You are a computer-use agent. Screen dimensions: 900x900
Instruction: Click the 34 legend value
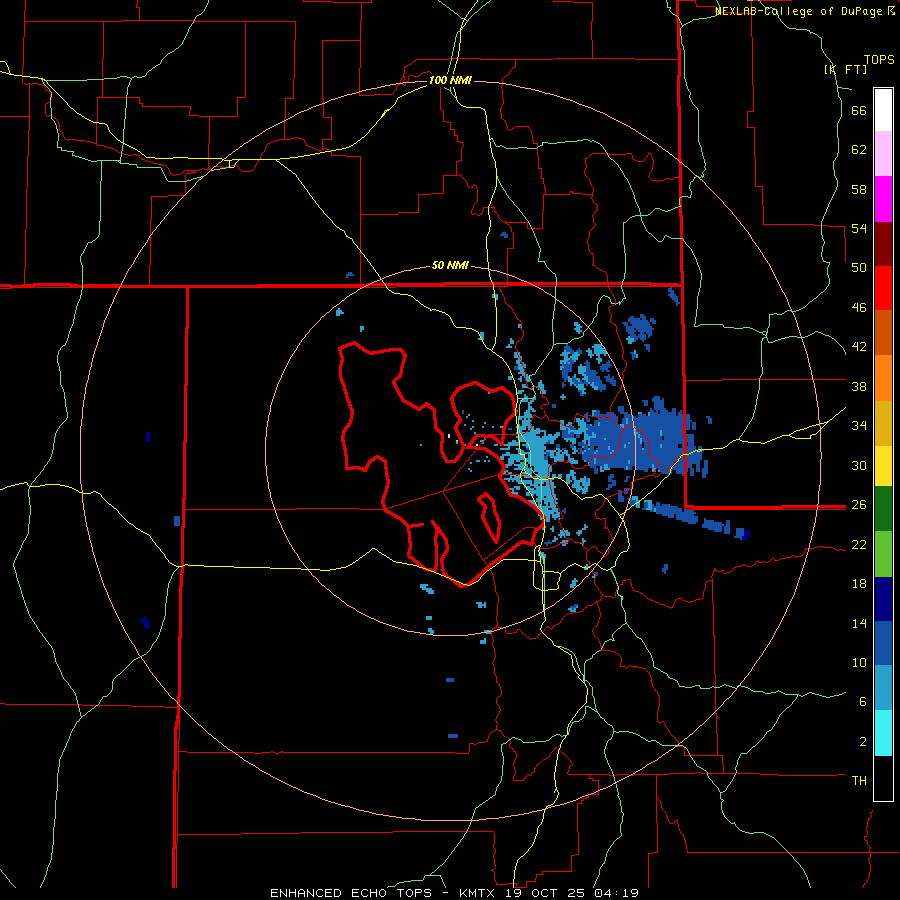pyautogui.click(x=859, y=425)
